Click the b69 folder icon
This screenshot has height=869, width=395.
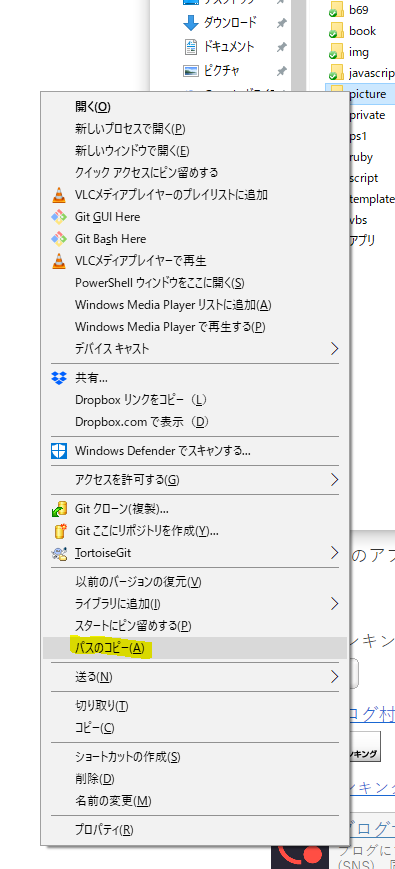[x=336, y=10]
